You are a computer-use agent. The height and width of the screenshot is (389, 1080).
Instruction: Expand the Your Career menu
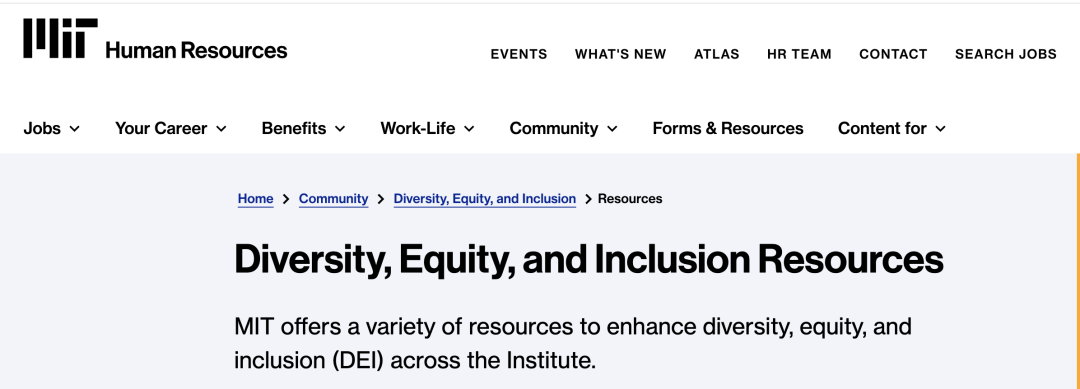171,128
